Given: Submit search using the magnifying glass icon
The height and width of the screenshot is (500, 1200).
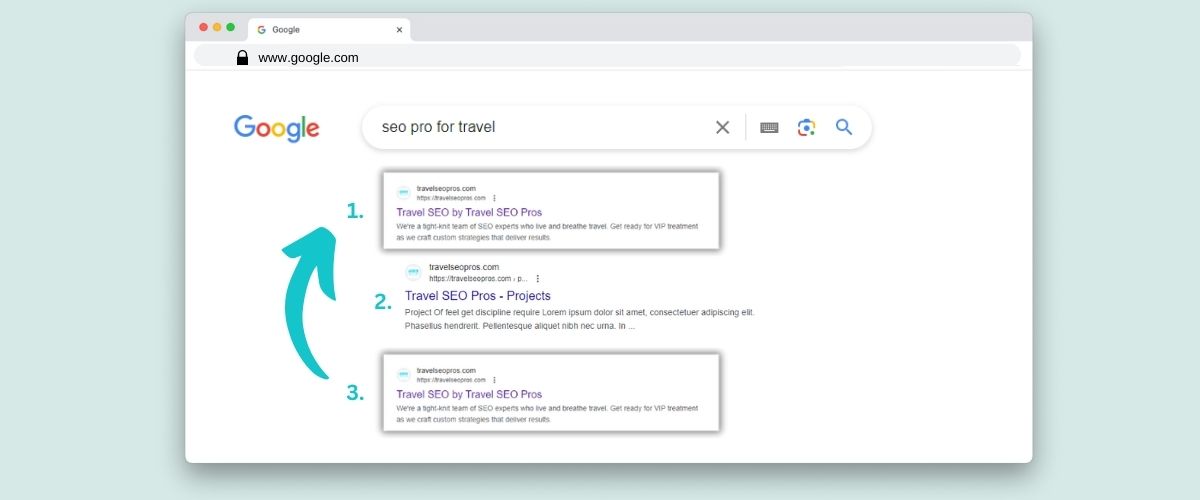Looking at the screenshot, I should click(844, 127).
